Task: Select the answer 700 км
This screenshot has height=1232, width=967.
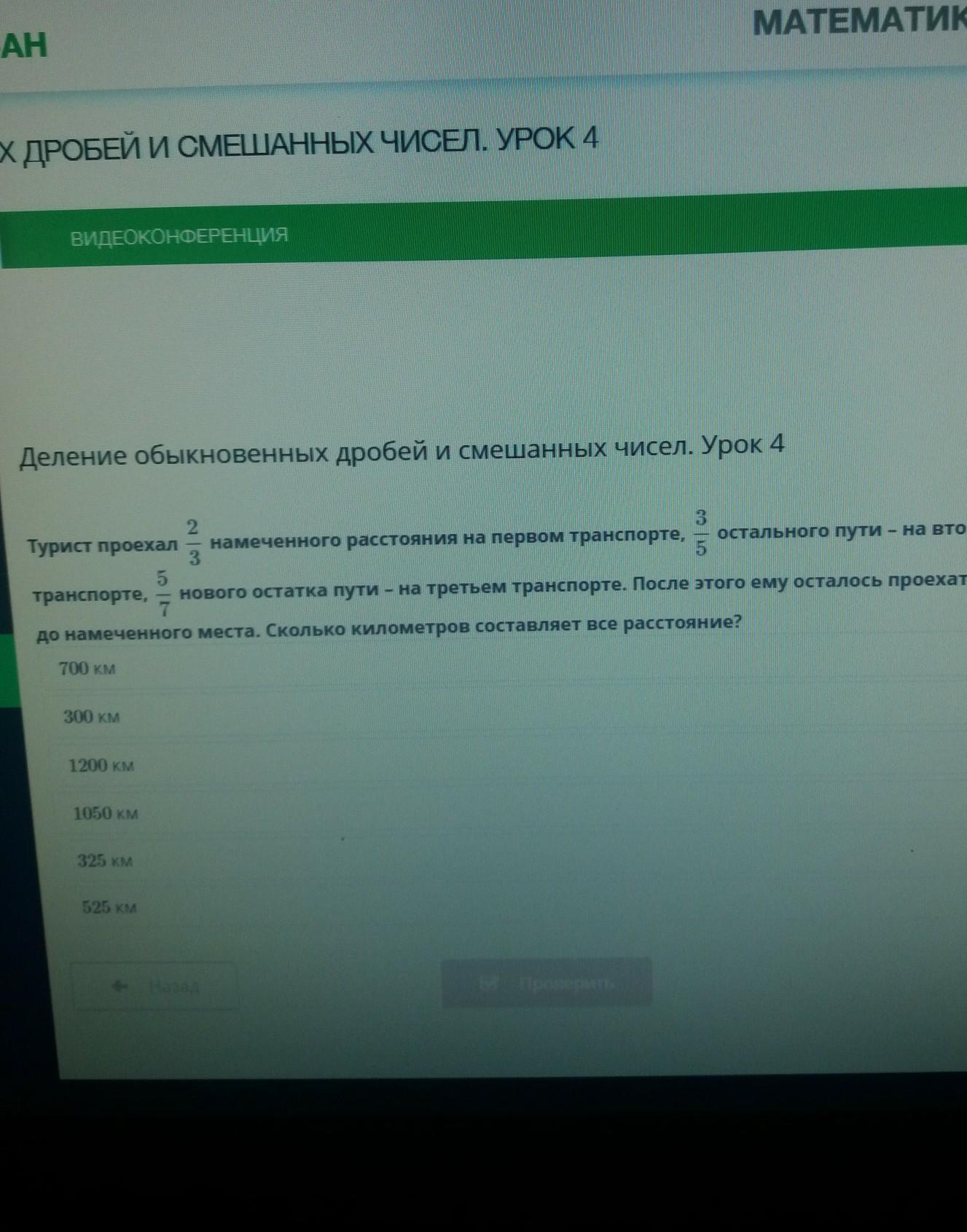Action: (x=87, y=668)
